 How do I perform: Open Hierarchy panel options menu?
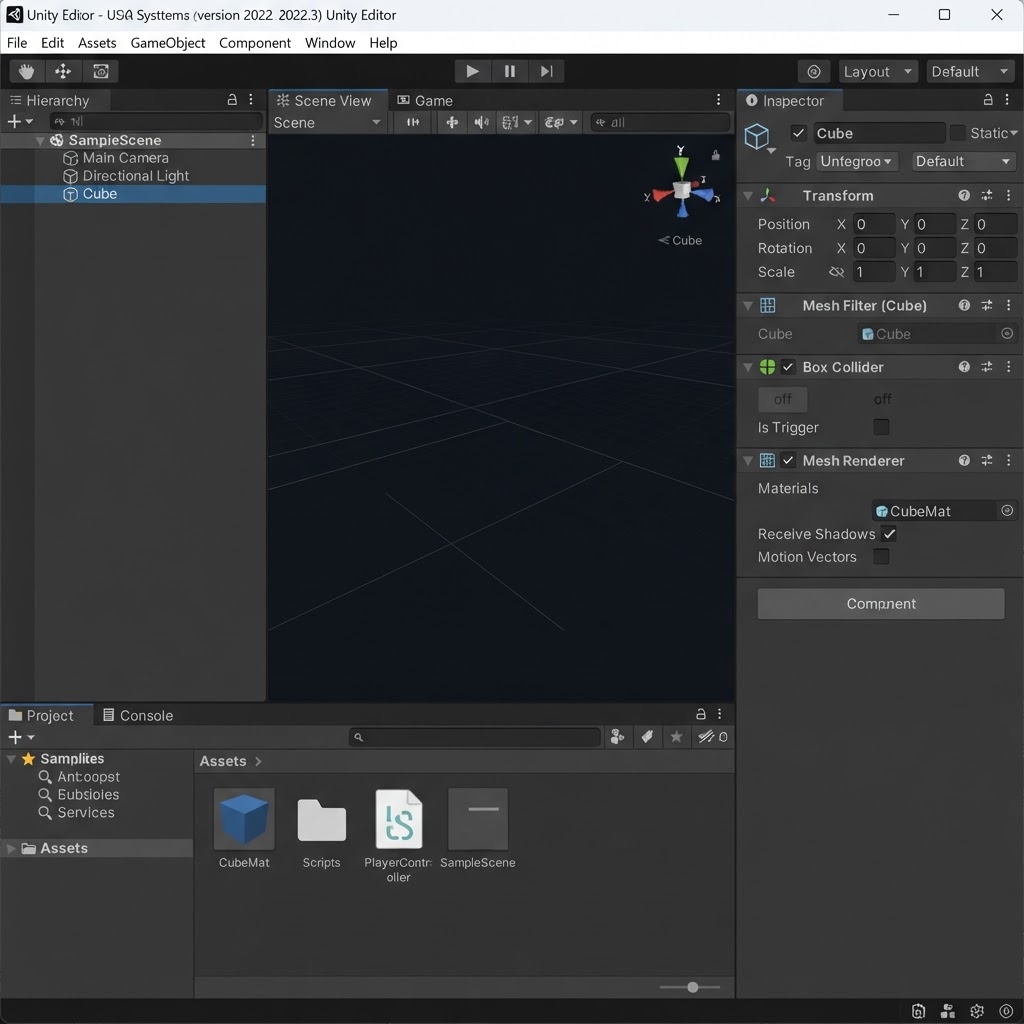pos(251,100)
